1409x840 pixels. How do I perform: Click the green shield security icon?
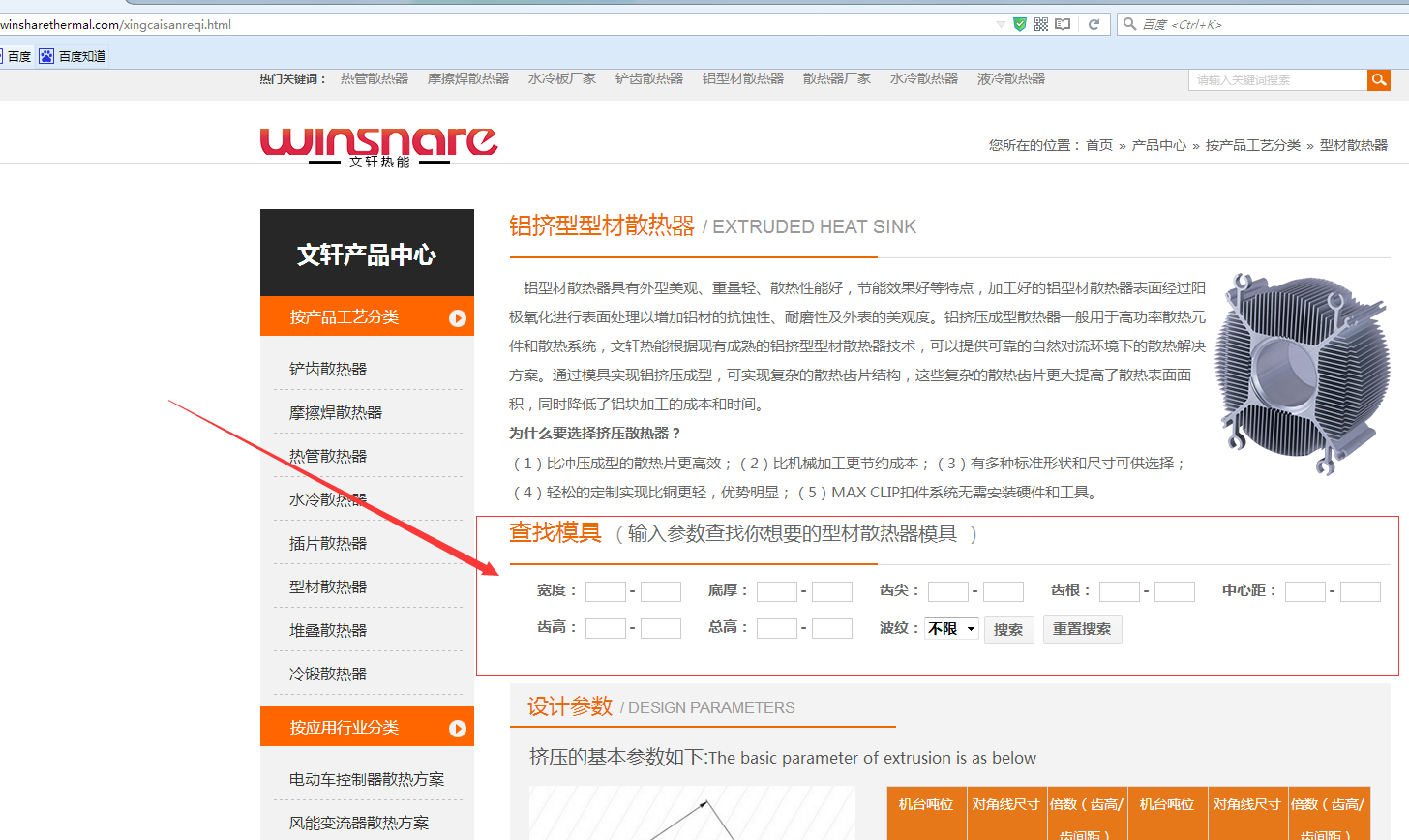pos(1019,24)
